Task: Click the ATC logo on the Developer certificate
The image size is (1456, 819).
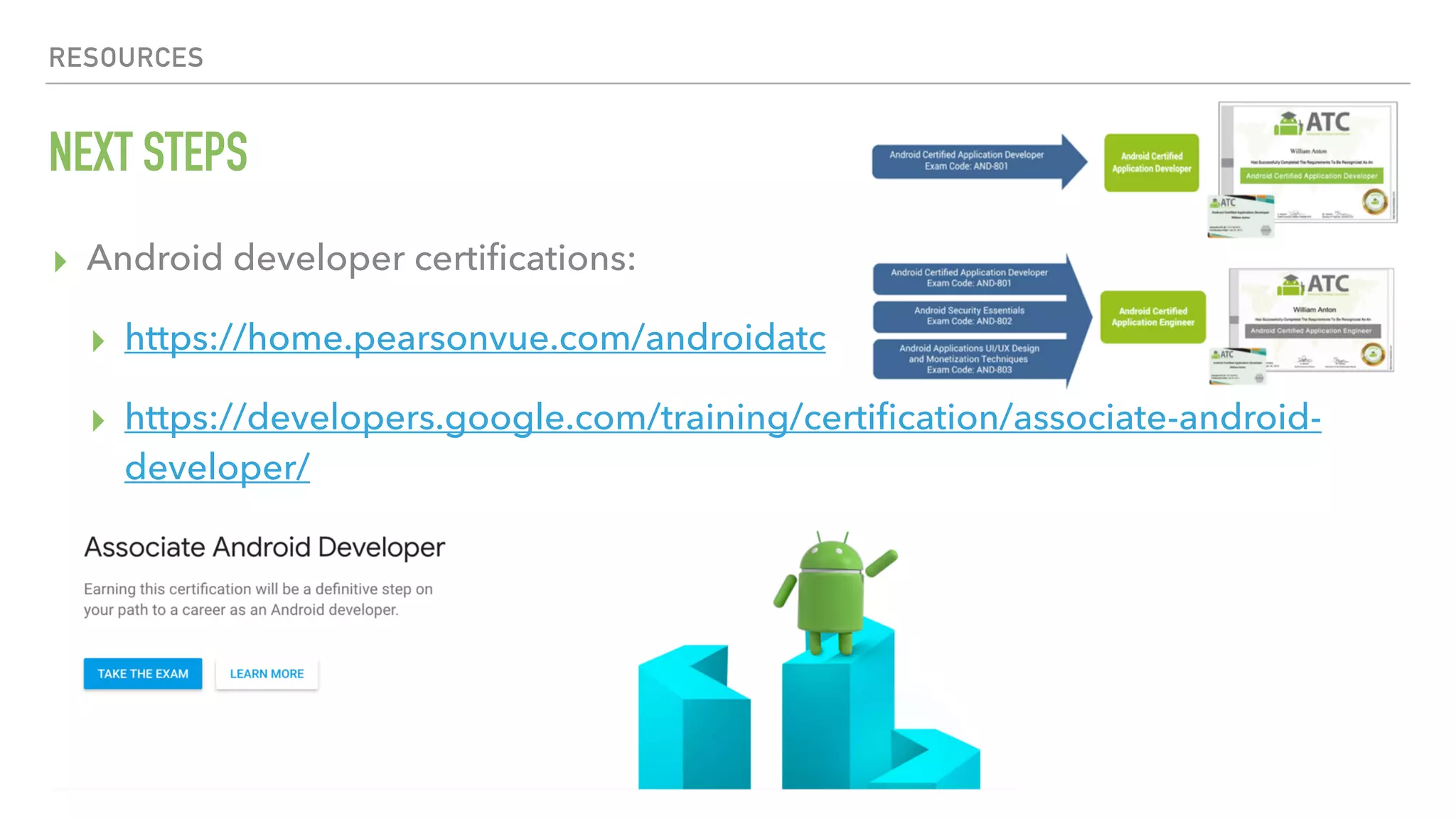Action: coord(1312,123)
